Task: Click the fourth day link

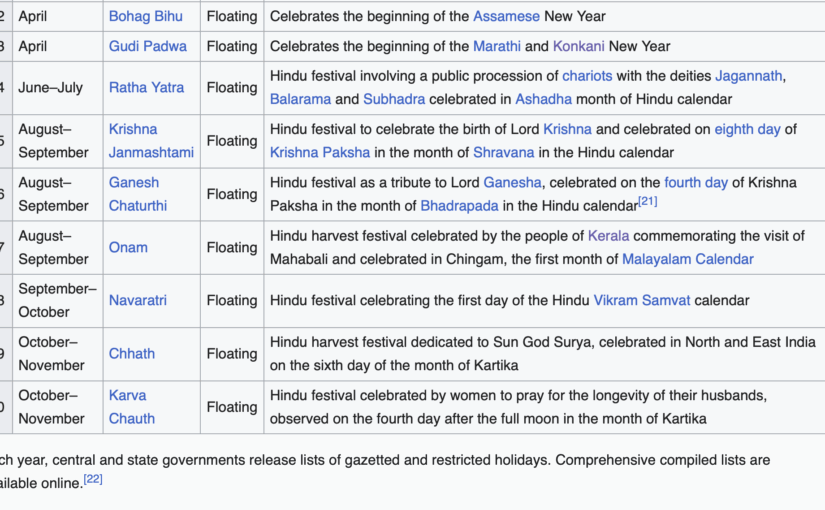Action: [x=696, y=182]
